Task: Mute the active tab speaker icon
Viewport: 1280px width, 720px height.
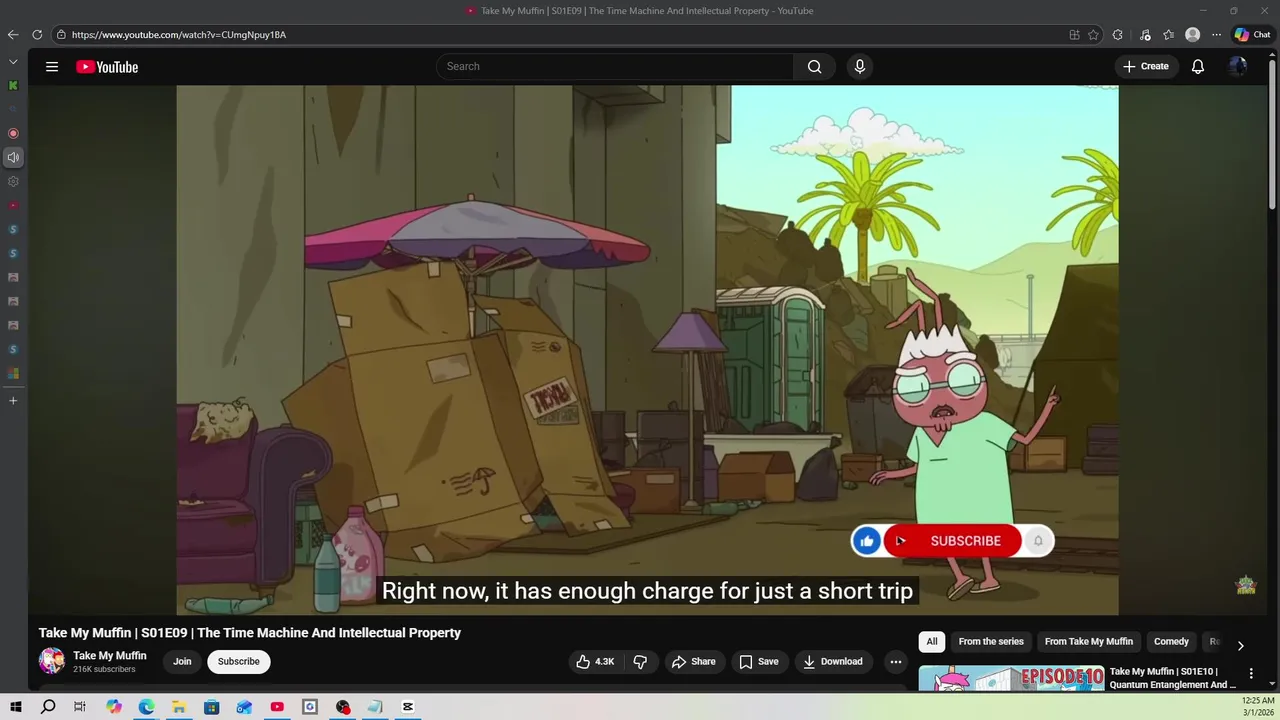Action: 13,157
